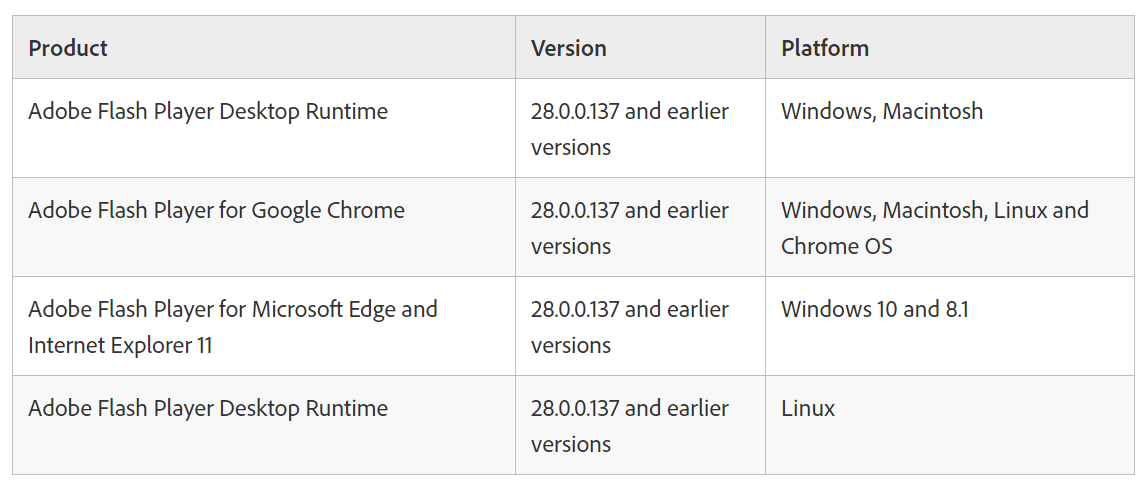Click the version cell in the Linux row
This screenshot has height=486, width=1146.
pos(640,425)
